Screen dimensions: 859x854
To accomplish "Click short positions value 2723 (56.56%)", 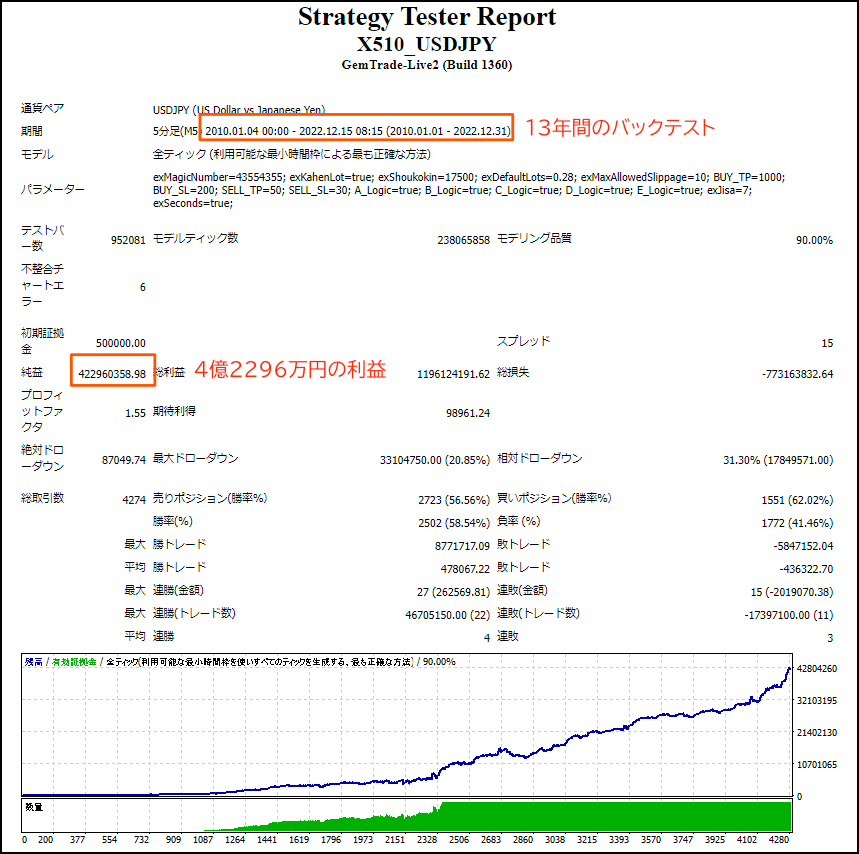I will (x=454, y=500).
